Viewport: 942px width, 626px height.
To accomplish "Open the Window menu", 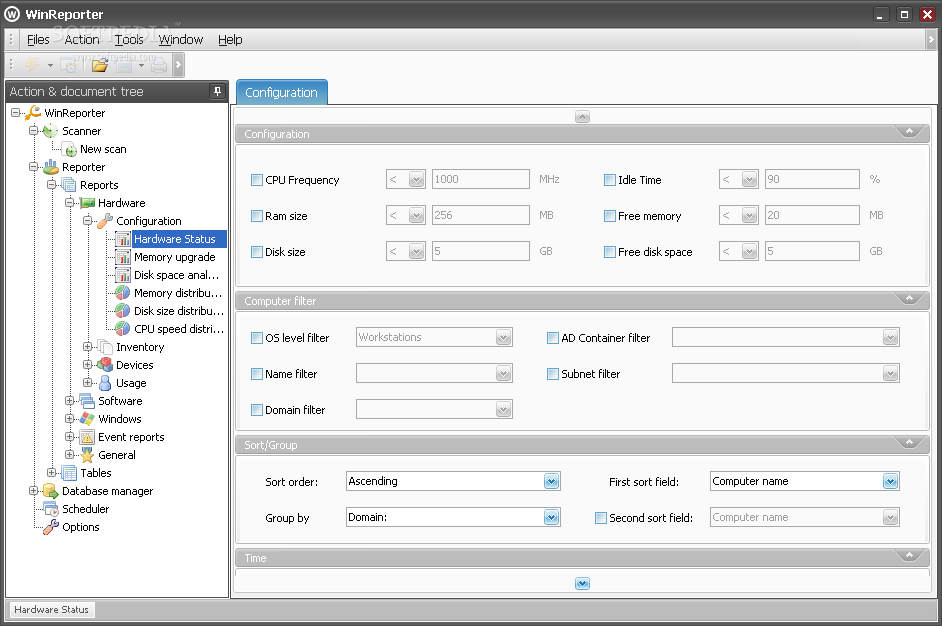I will [x=181, y=40].
